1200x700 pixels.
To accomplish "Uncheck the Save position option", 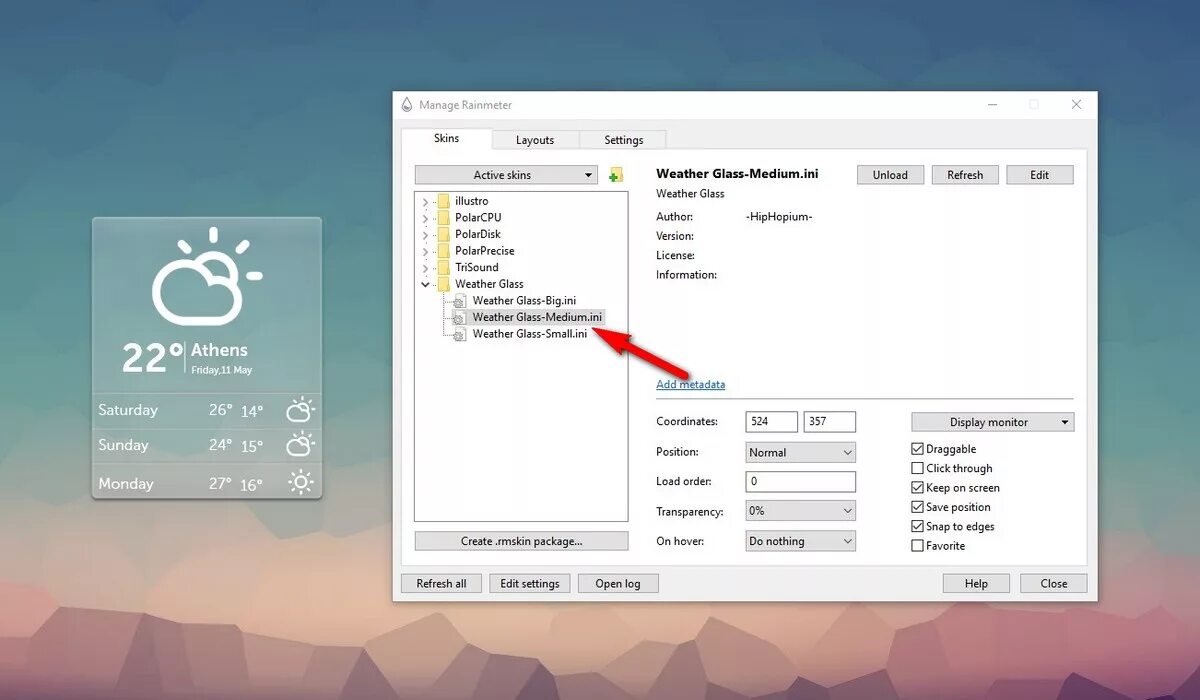I will (918, 507).
